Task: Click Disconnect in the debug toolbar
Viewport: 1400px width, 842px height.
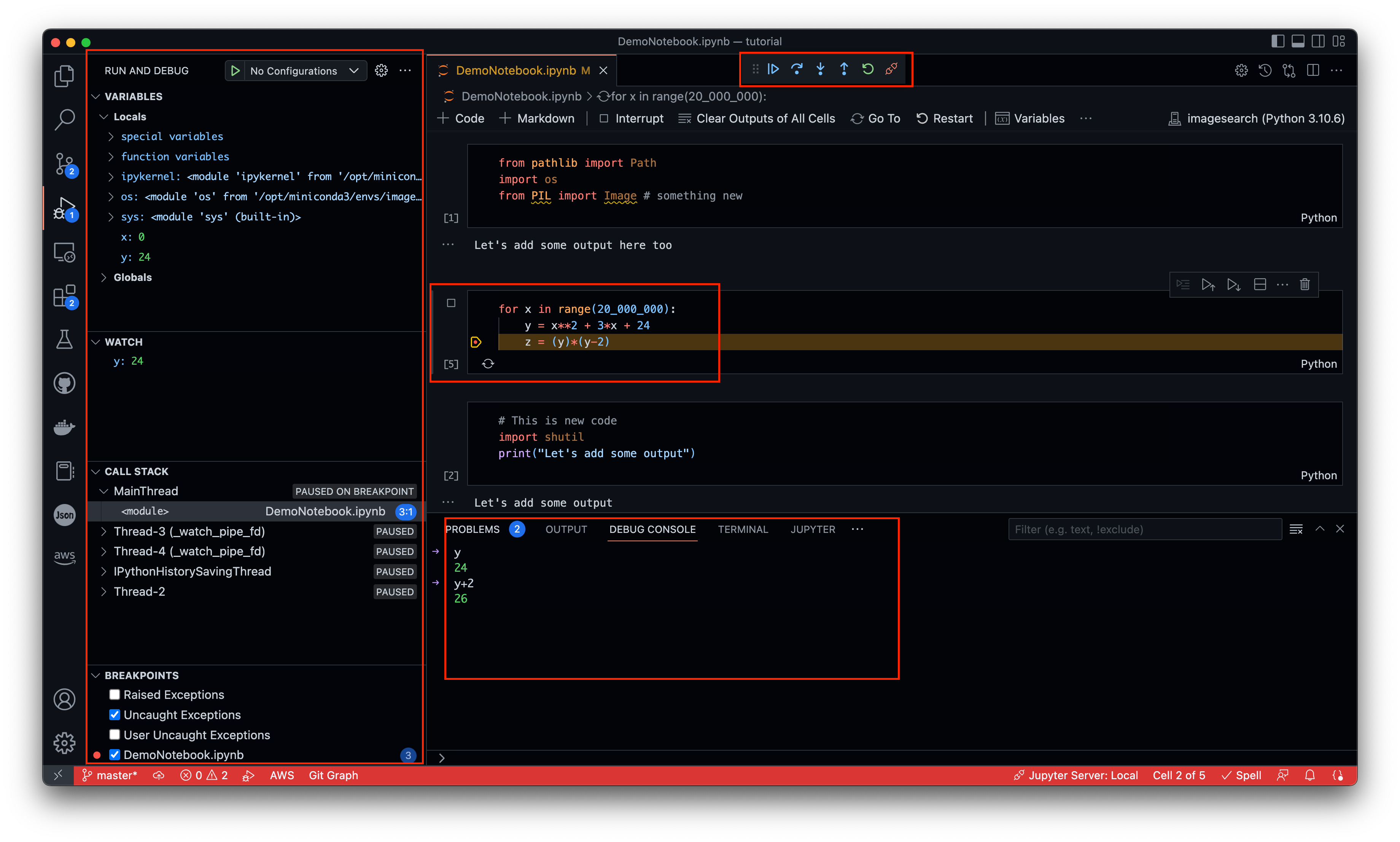Action: 891,69
